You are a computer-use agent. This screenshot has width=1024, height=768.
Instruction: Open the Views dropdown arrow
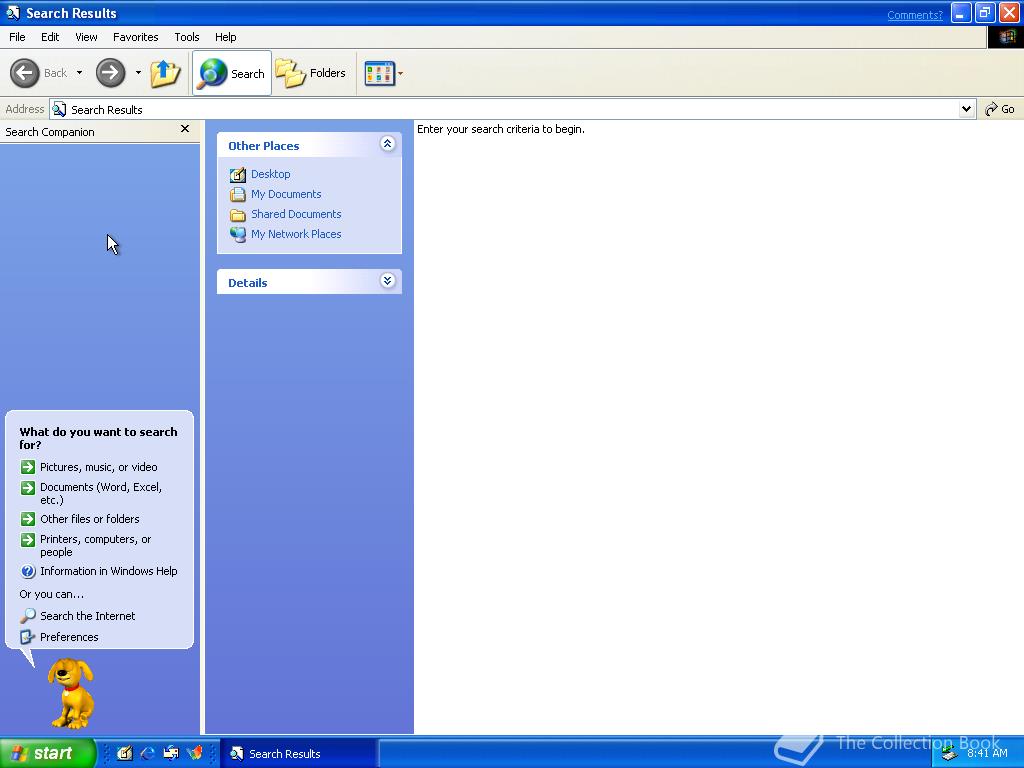click(x=400, y=73)
